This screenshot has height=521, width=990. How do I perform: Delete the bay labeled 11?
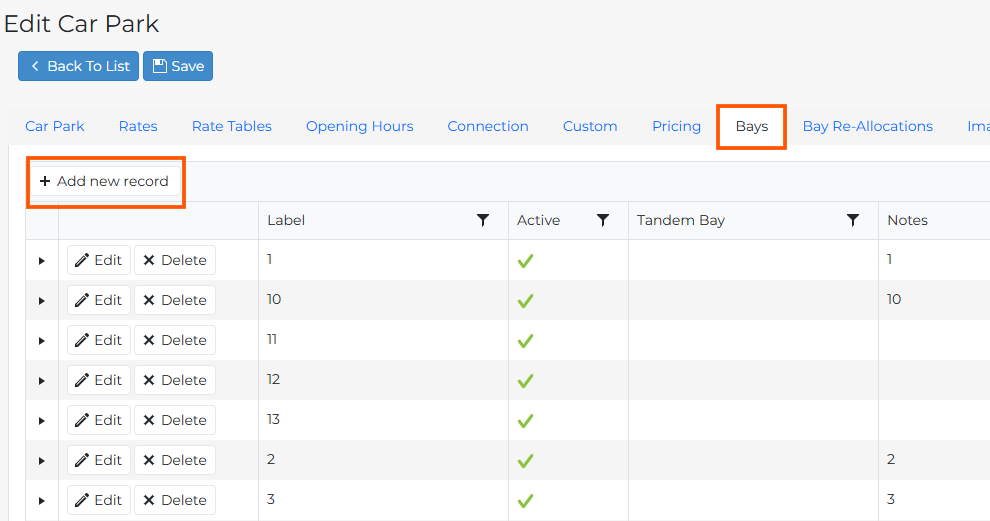[175, 340]
